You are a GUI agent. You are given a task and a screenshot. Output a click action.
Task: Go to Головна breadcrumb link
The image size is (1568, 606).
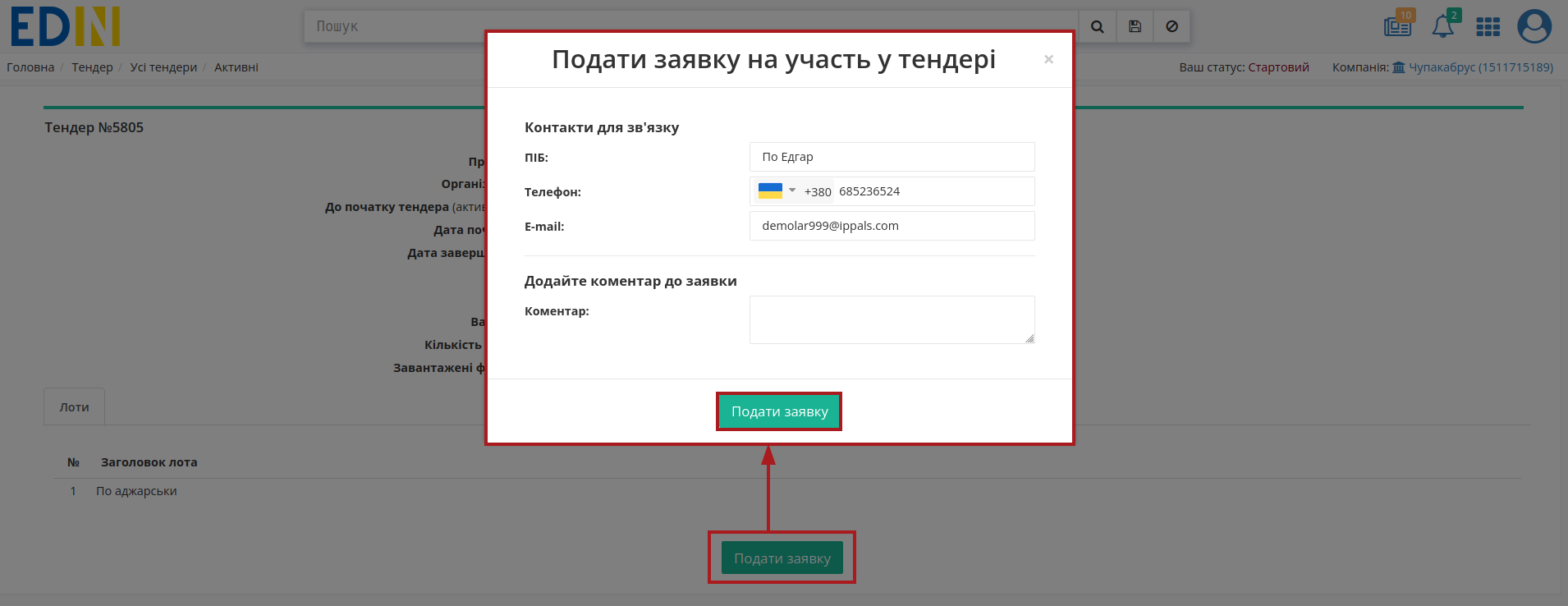click(30, 67)
